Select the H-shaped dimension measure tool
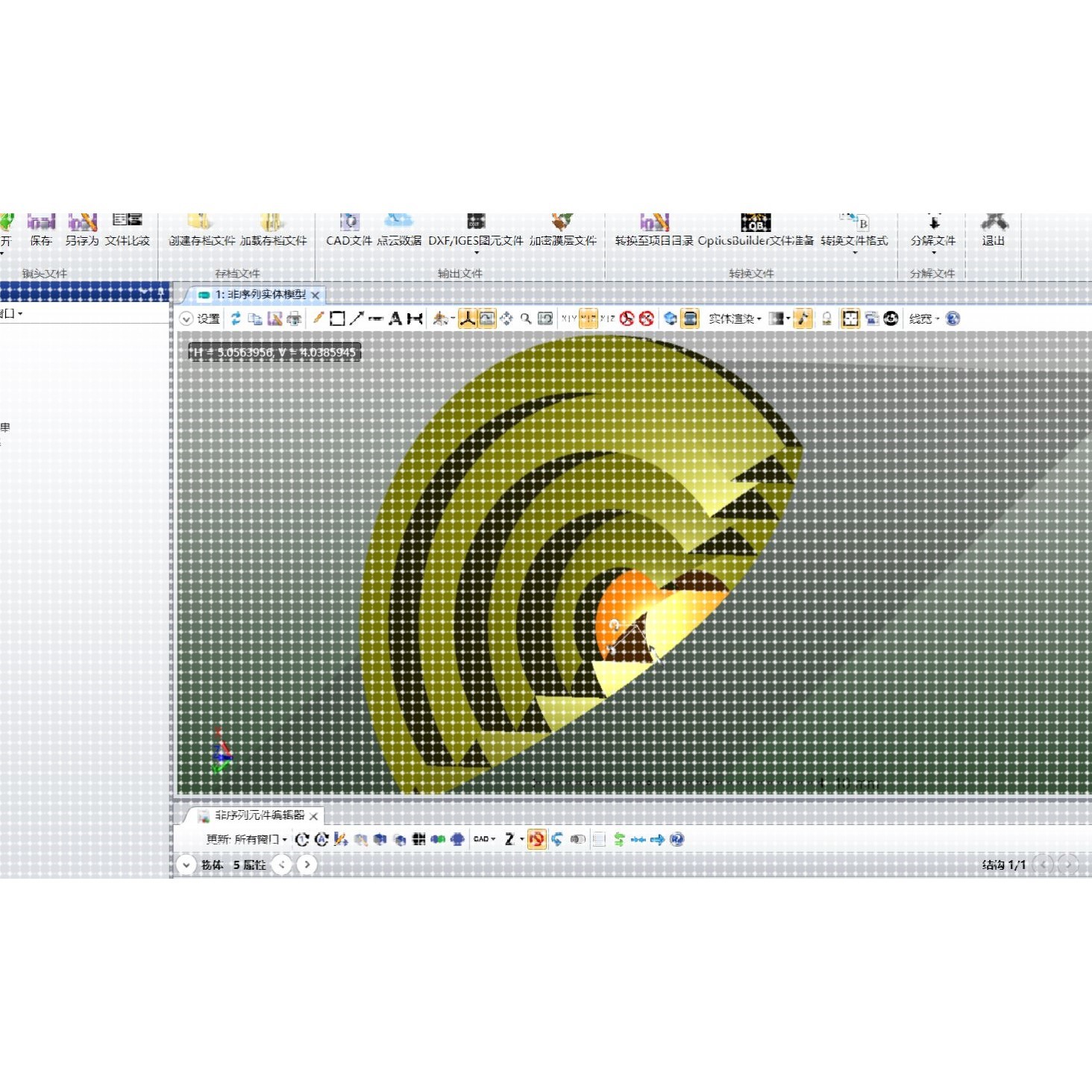Image resolution: width=1092 pixels, height=1092 pixels. pyautogui.click(x=415, y=318)
